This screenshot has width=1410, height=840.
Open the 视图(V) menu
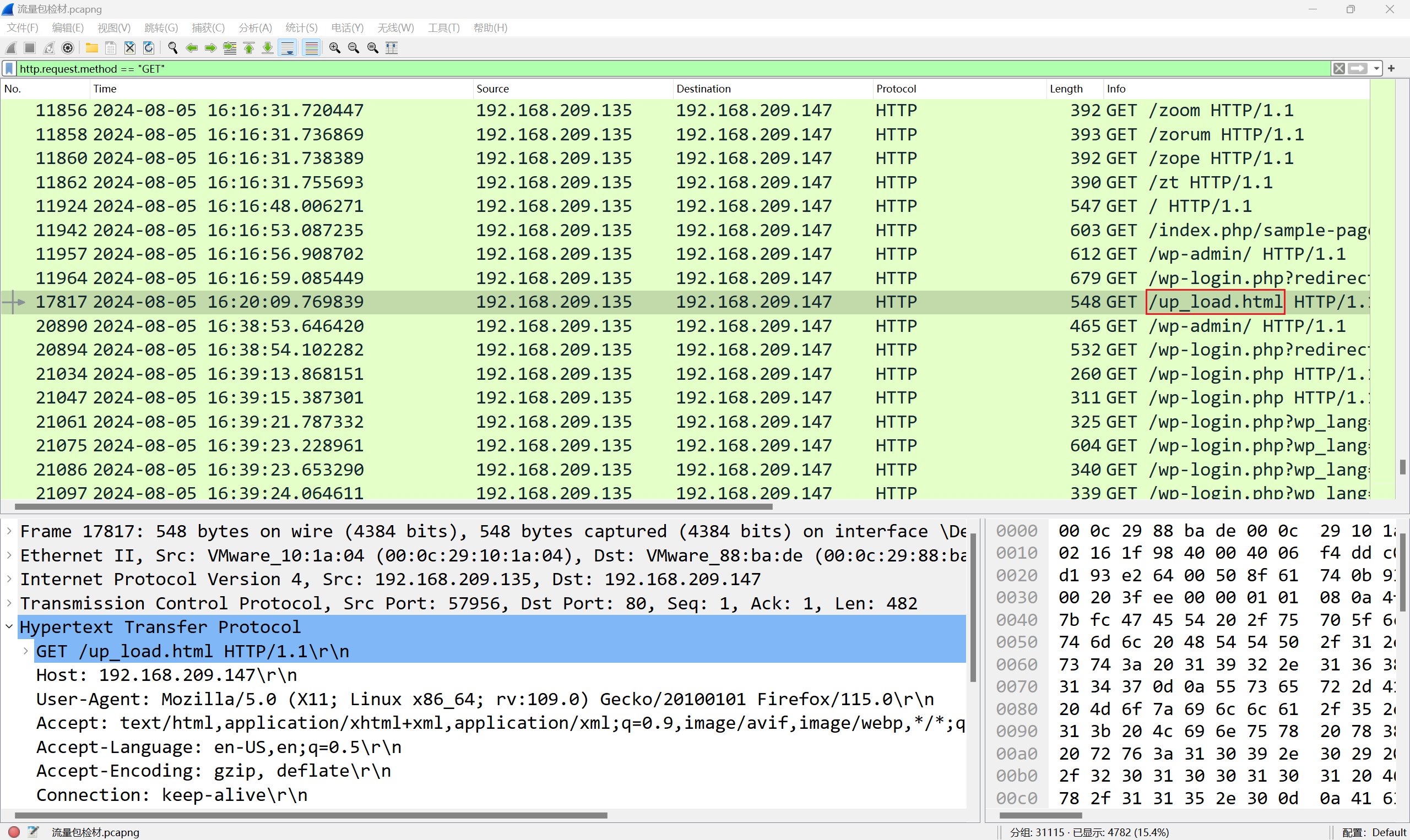(x=114, y=28)
